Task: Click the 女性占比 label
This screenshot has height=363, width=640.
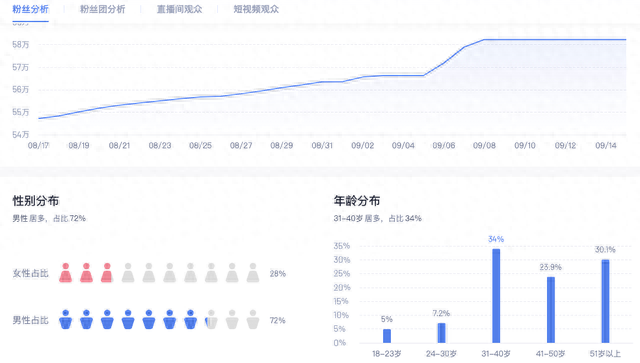Action: point(31,274)
